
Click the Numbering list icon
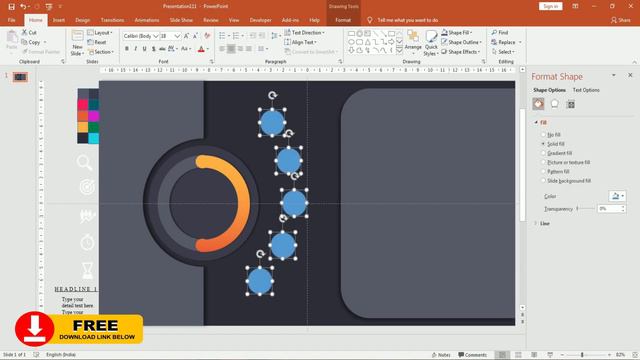(236, 36)
